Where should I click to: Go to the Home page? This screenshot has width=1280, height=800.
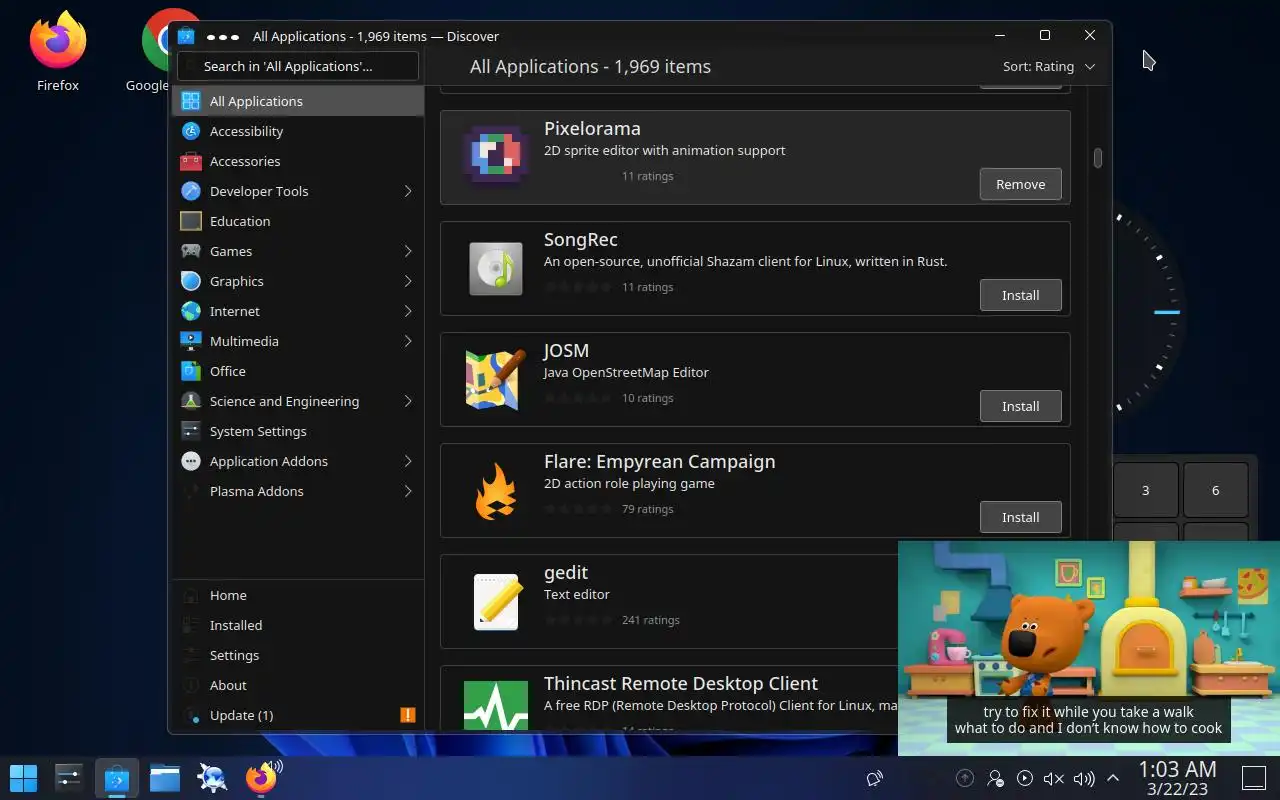click(x=297, y=595)
